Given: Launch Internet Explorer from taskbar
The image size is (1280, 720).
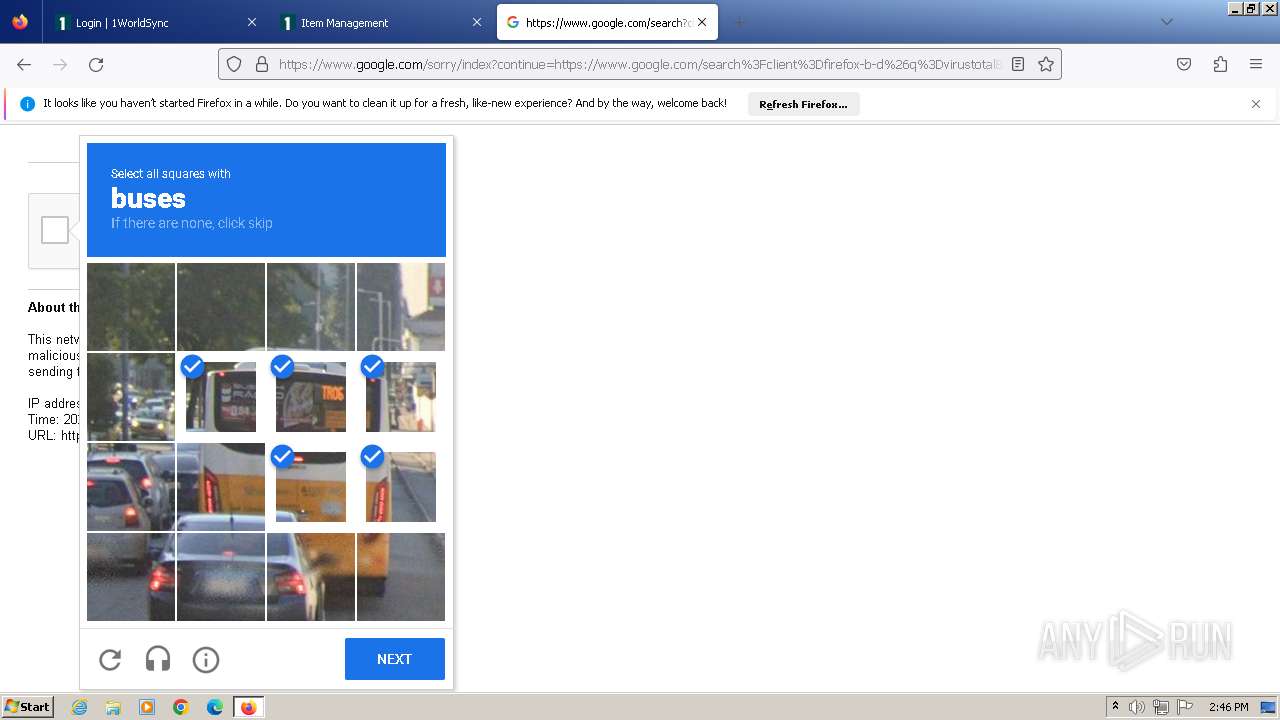Looking at the screenshot, I should 79,707.
